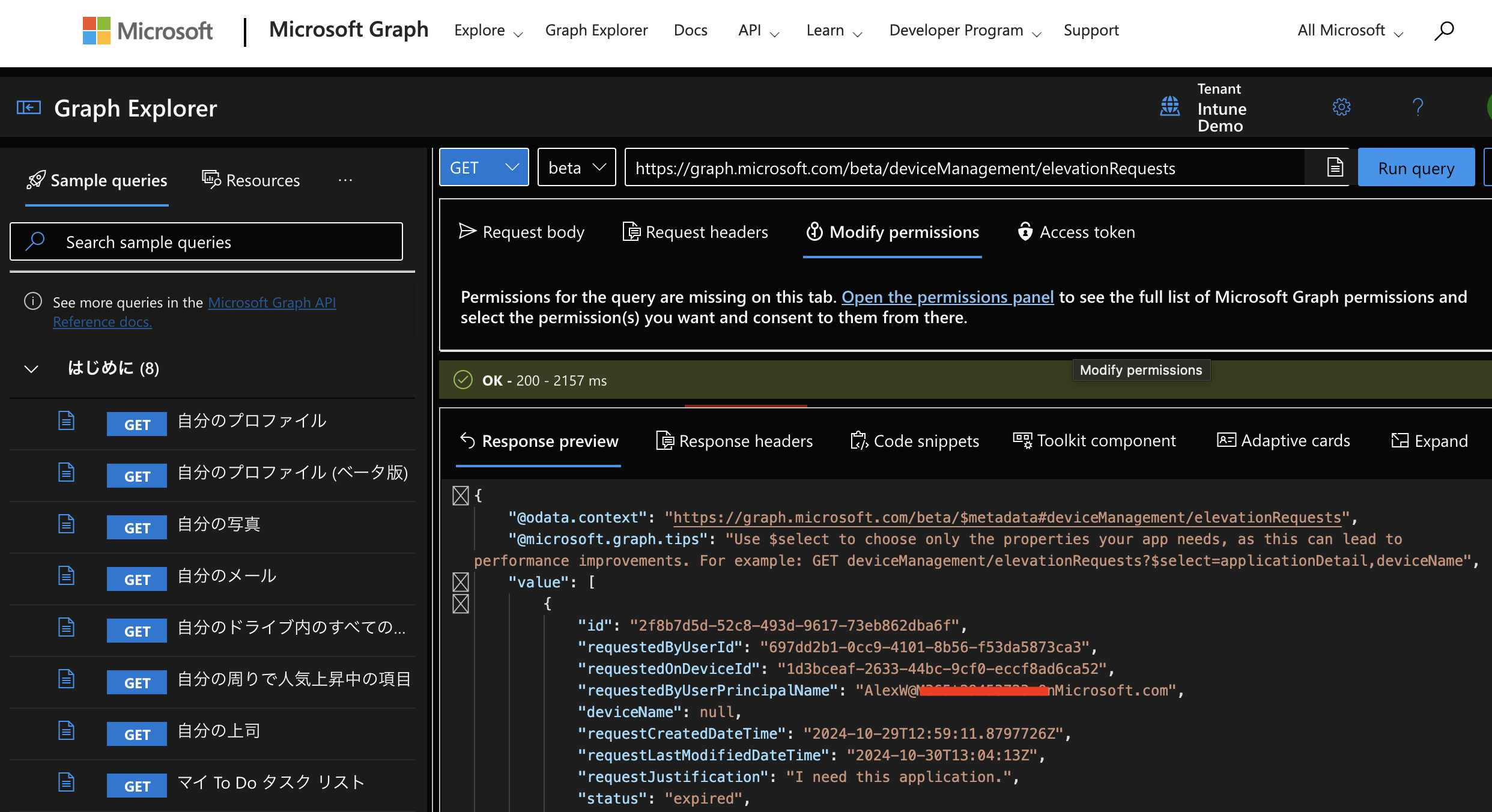Click the tenant globe icon
The height and width of the screenshot is (812, 1492).
[x=1169, y=107]
